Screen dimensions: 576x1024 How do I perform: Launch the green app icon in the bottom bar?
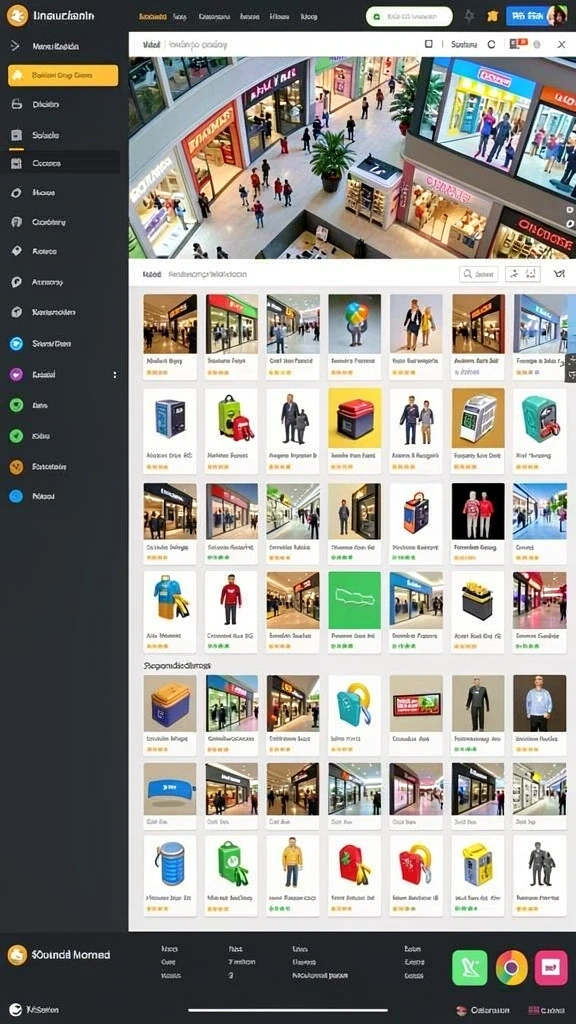point(470,967)
